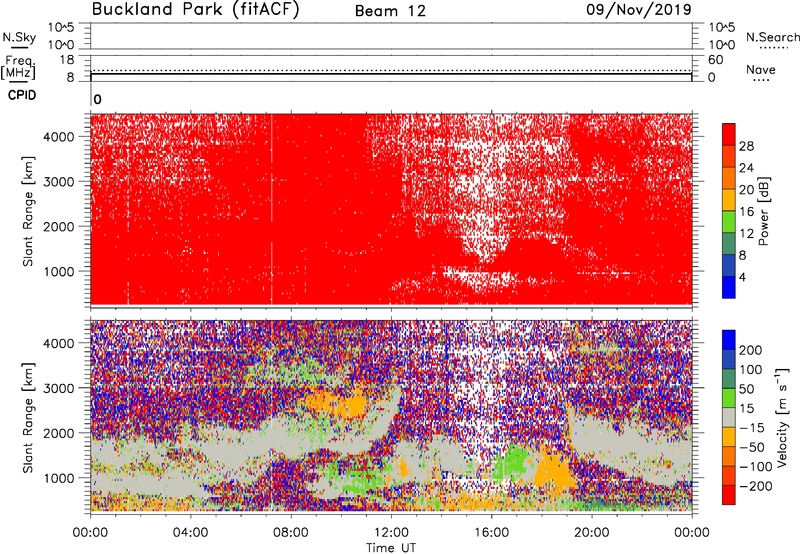The width and height of the screenshot is (800, 554).
Task: Click the '04:00' time axis tick label
Action: pos(190,533)
